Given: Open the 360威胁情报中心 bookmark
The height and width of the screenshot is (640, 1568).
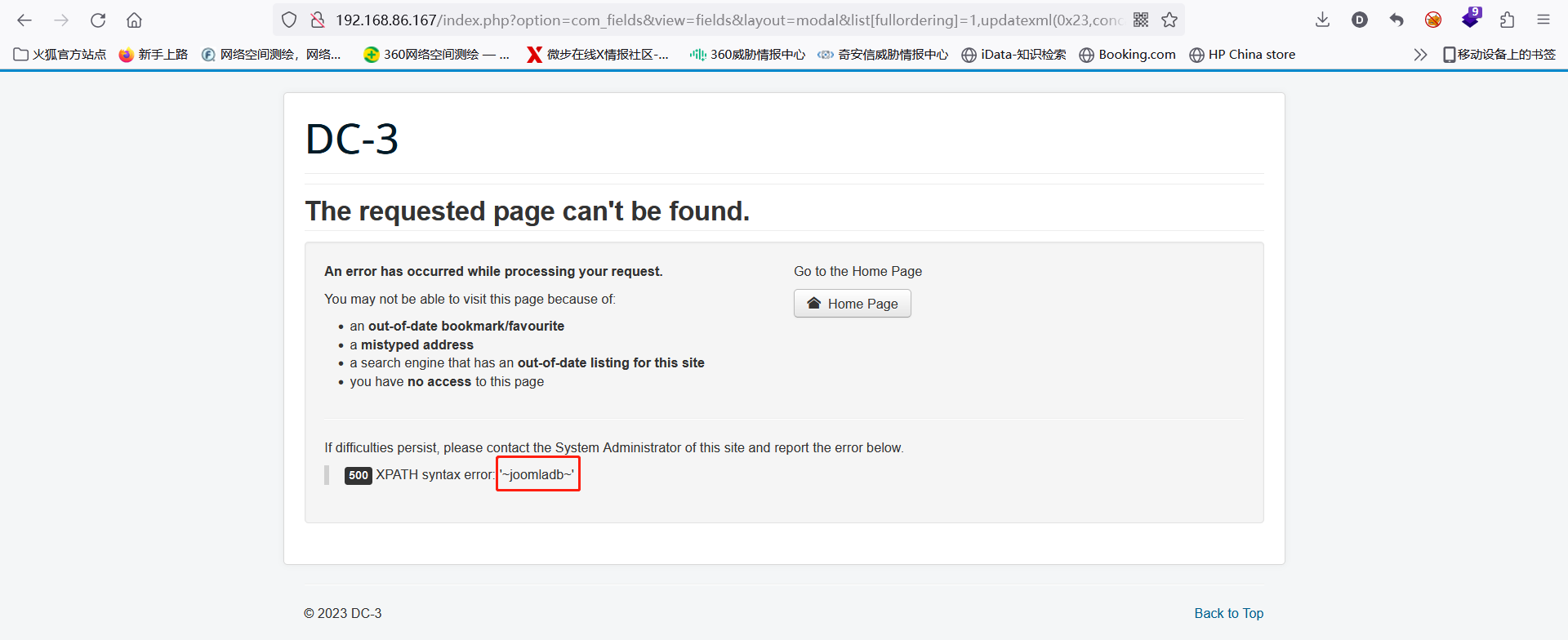Looking at the screenshot, I should [747, 55].
